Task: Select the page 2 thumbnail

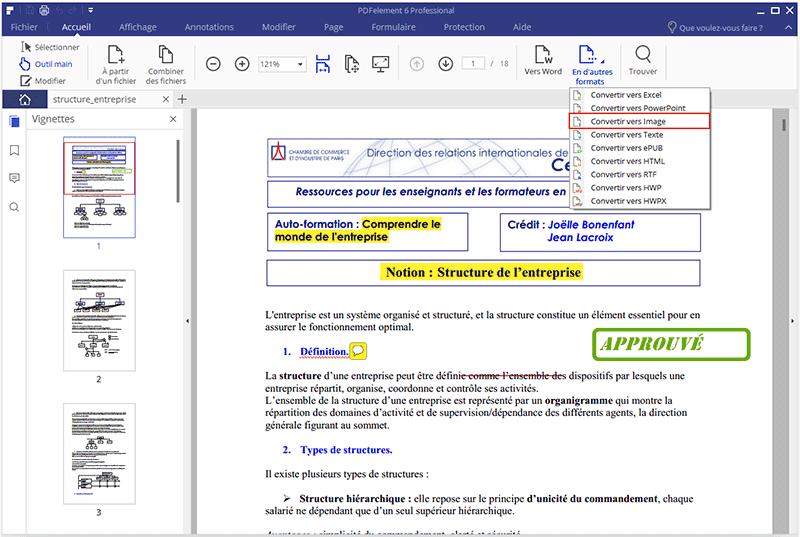Action: [x=98, y=320]
